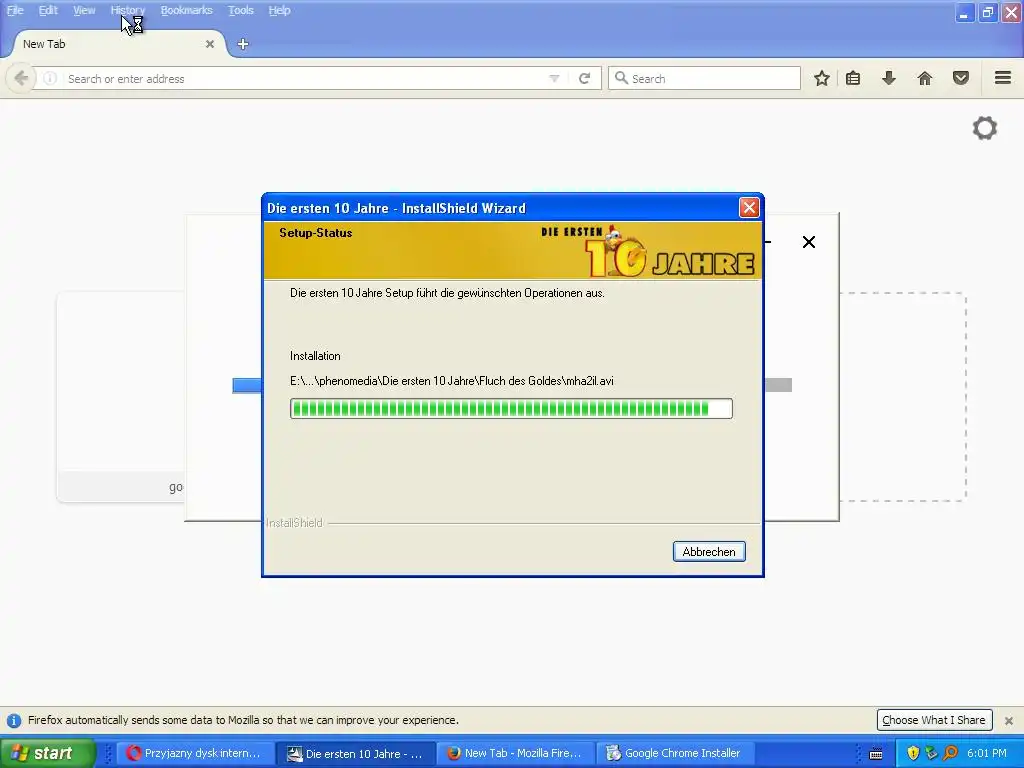Click the info icon in notification bar
Viewport: 1024px width, 768px height.
[x=14, y=720]
